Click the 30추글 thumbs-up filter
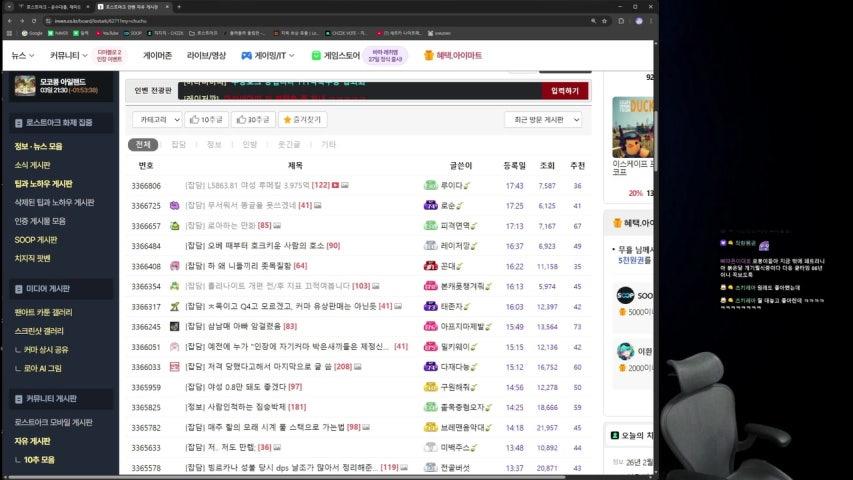The height and width of the screenshot is (480, 853). click(x=253, y=120)
